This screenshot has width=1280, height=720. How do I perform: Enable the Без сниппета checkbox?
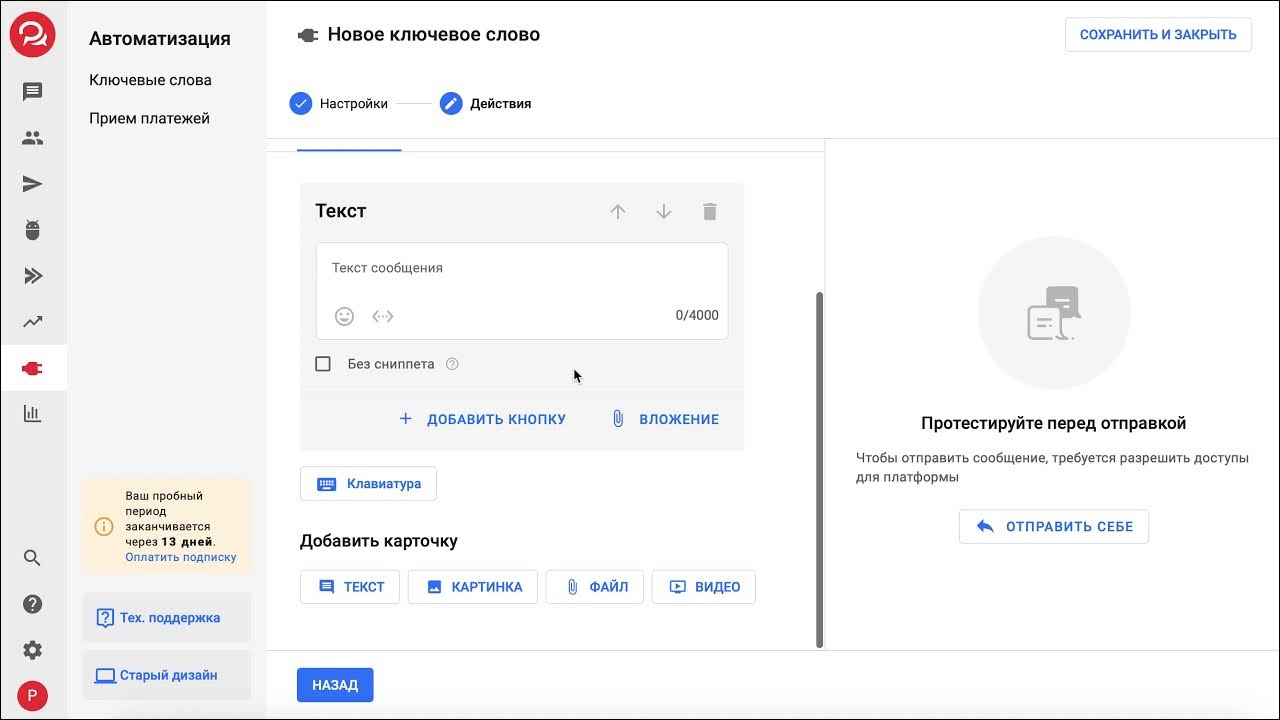[x=323, y=364]
